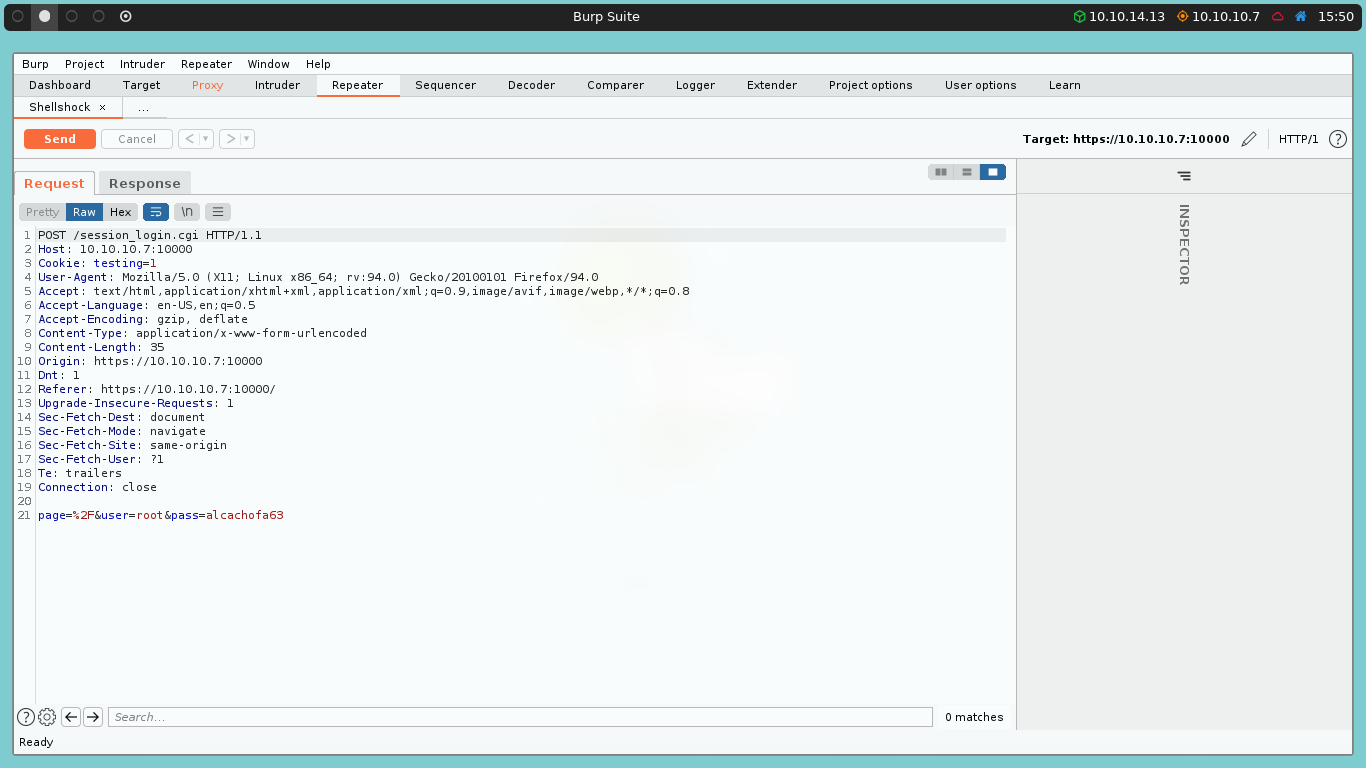Viewport: 1366px width, 768px height.
Task: Open the forward history dropdown arrow
Action: tap(247, 139)
